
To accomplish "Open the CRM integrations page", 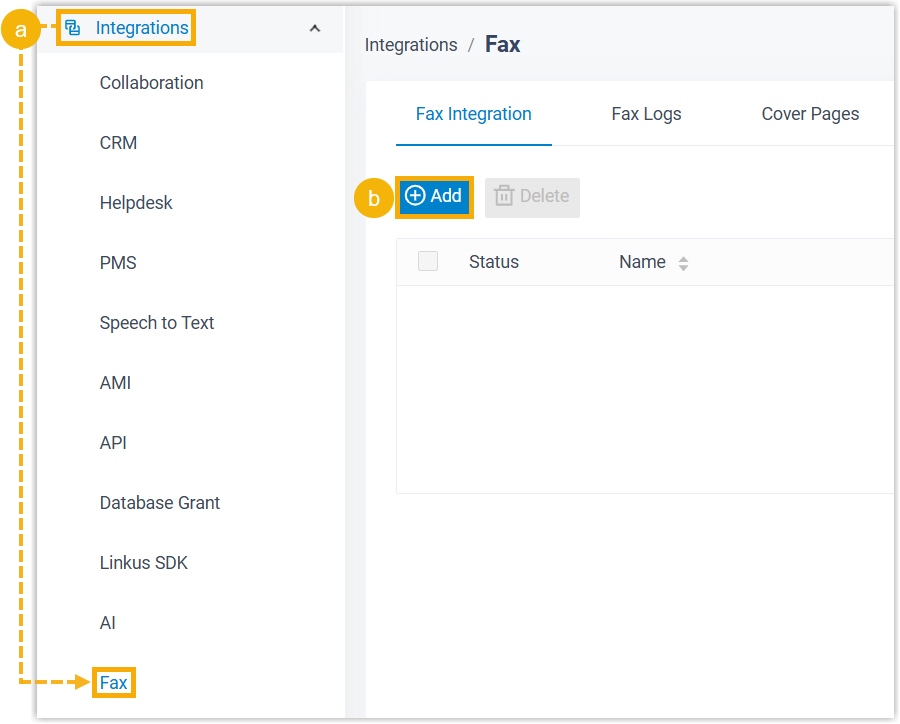I will click(118, 143).
